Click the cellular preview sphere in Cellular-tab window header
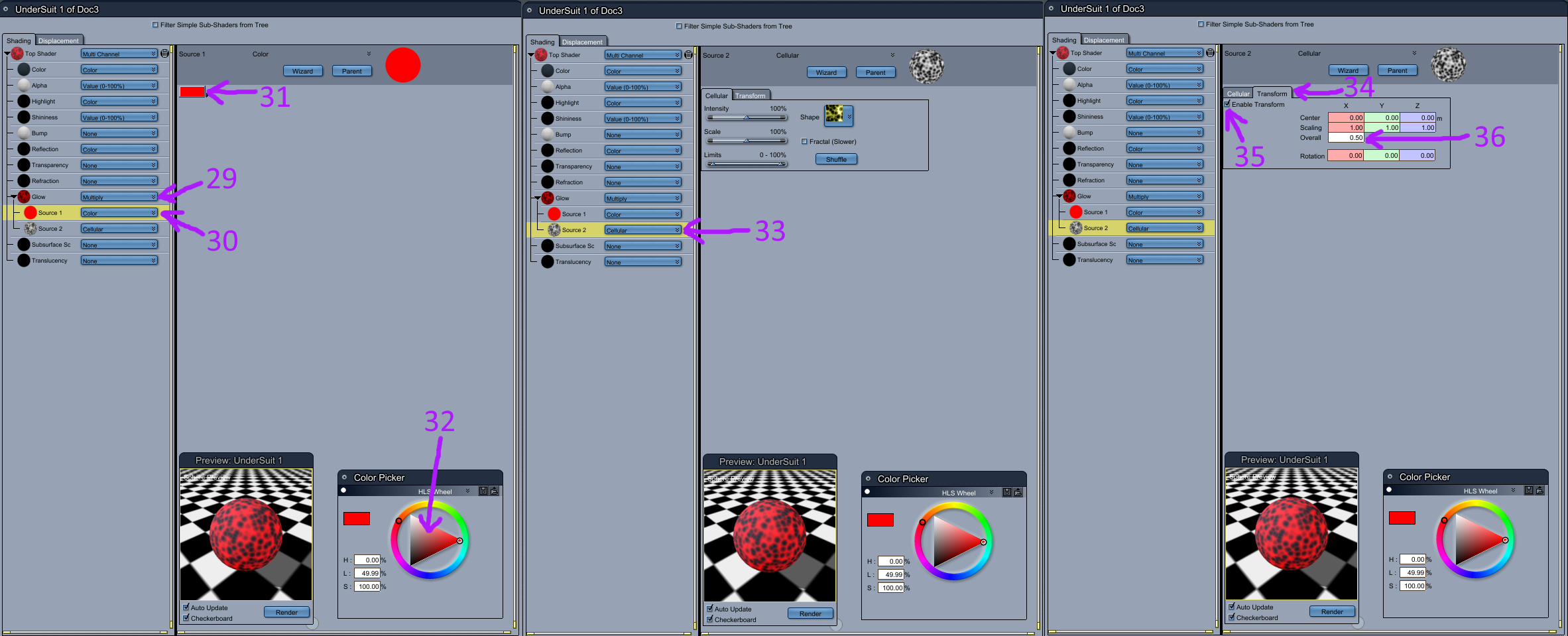Viewport: 1568px width, 636px height. 926,66
